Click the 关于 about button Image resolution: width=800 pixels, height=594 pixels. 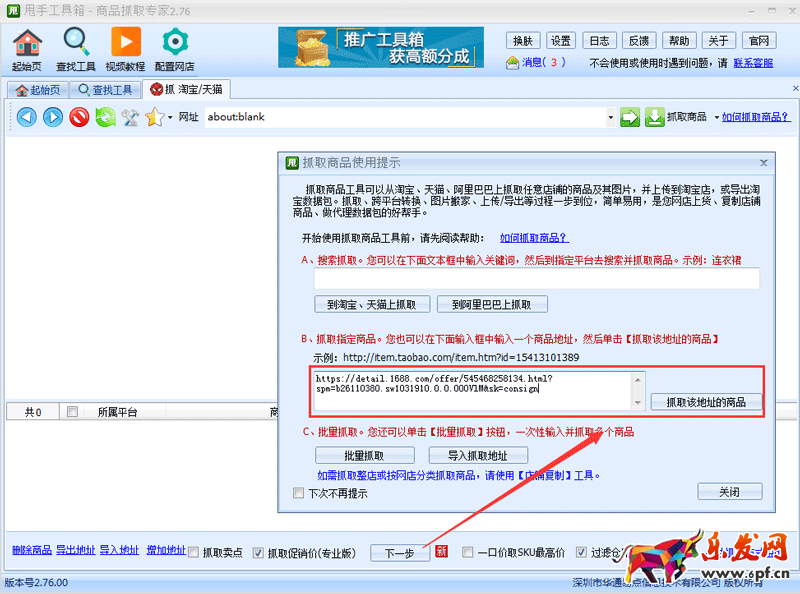click(x=718, y=41)
